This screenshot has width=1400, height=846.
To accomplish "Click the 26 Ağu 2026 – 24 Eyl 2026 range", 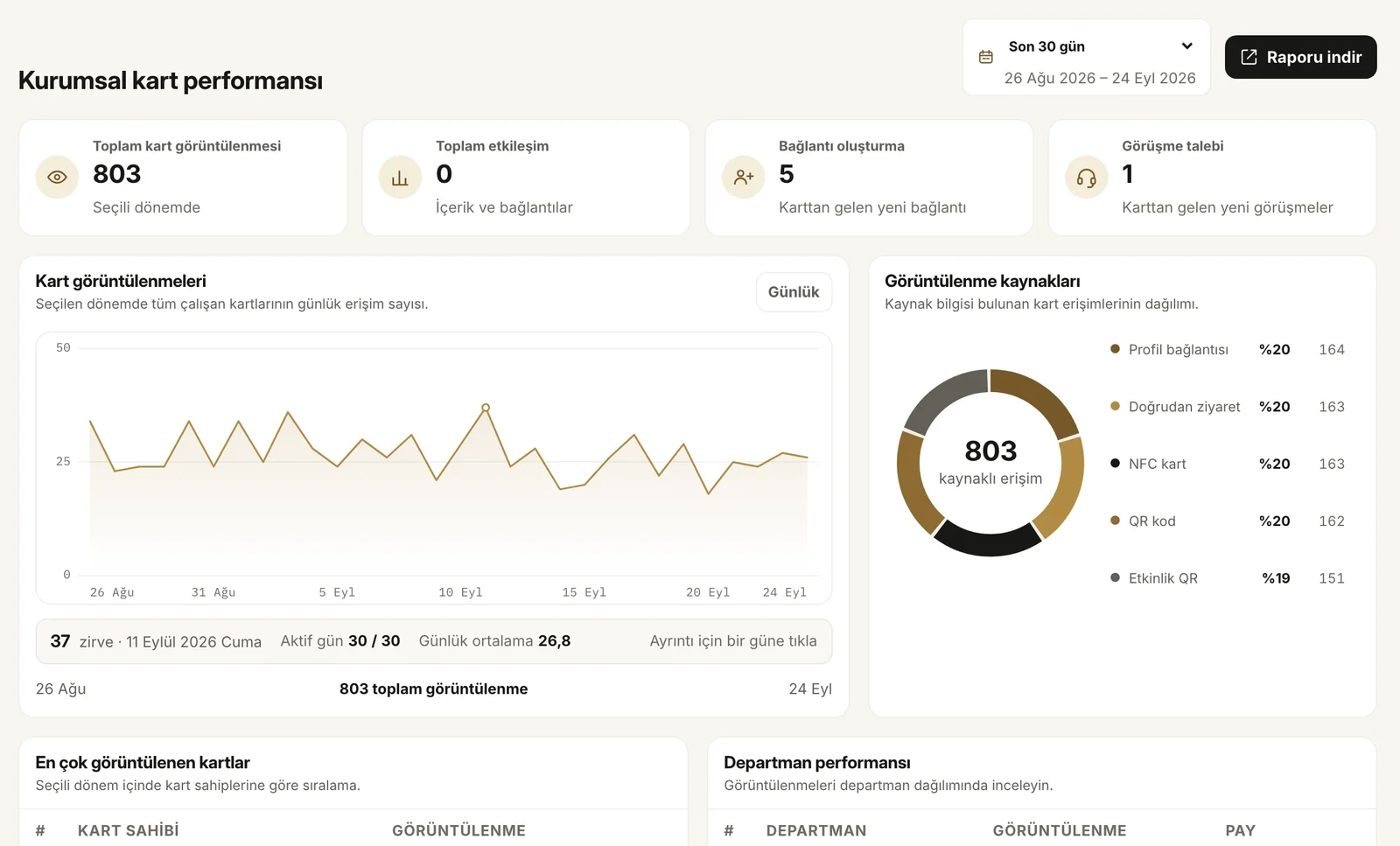I will click(x=1100, y=78).
